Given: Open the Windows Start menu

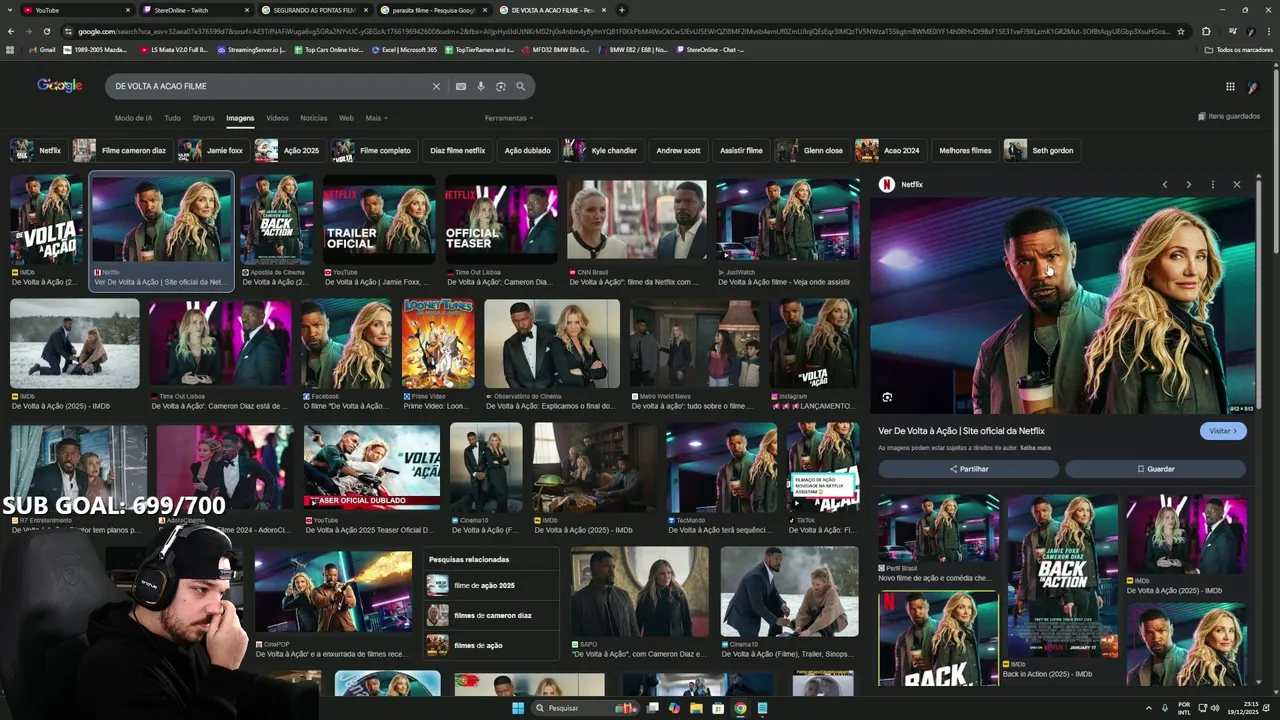Looking at the screenshot, I should (518, 708).
